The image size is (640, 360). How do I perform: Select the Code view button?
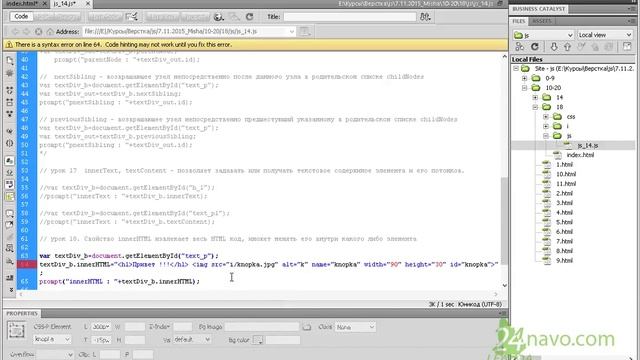pos(21,17)
